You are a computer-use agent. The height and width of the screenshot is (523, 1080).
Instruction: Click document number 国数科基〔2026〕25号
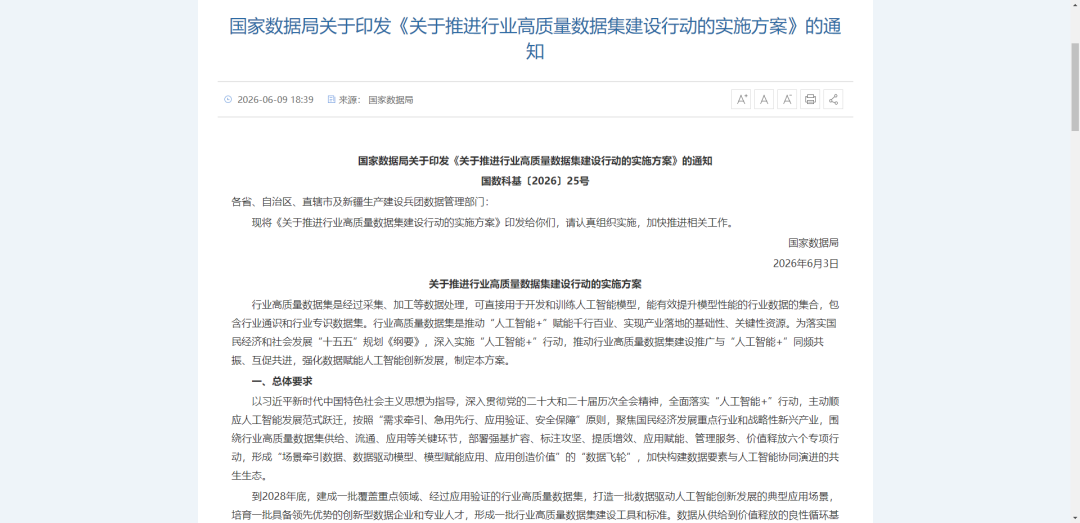click(x=535, y=182)
